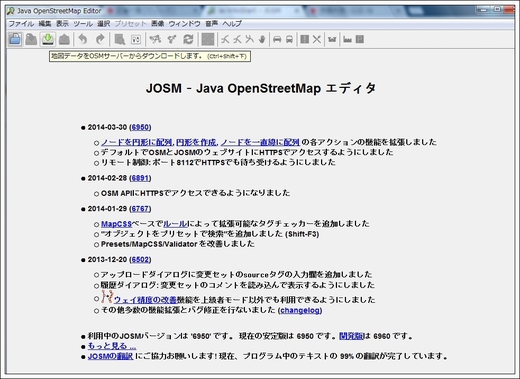Click the bus preset toolbar icon
This screenshot has height=379, width=520.
pyautogui.click(x=289, y=40)
